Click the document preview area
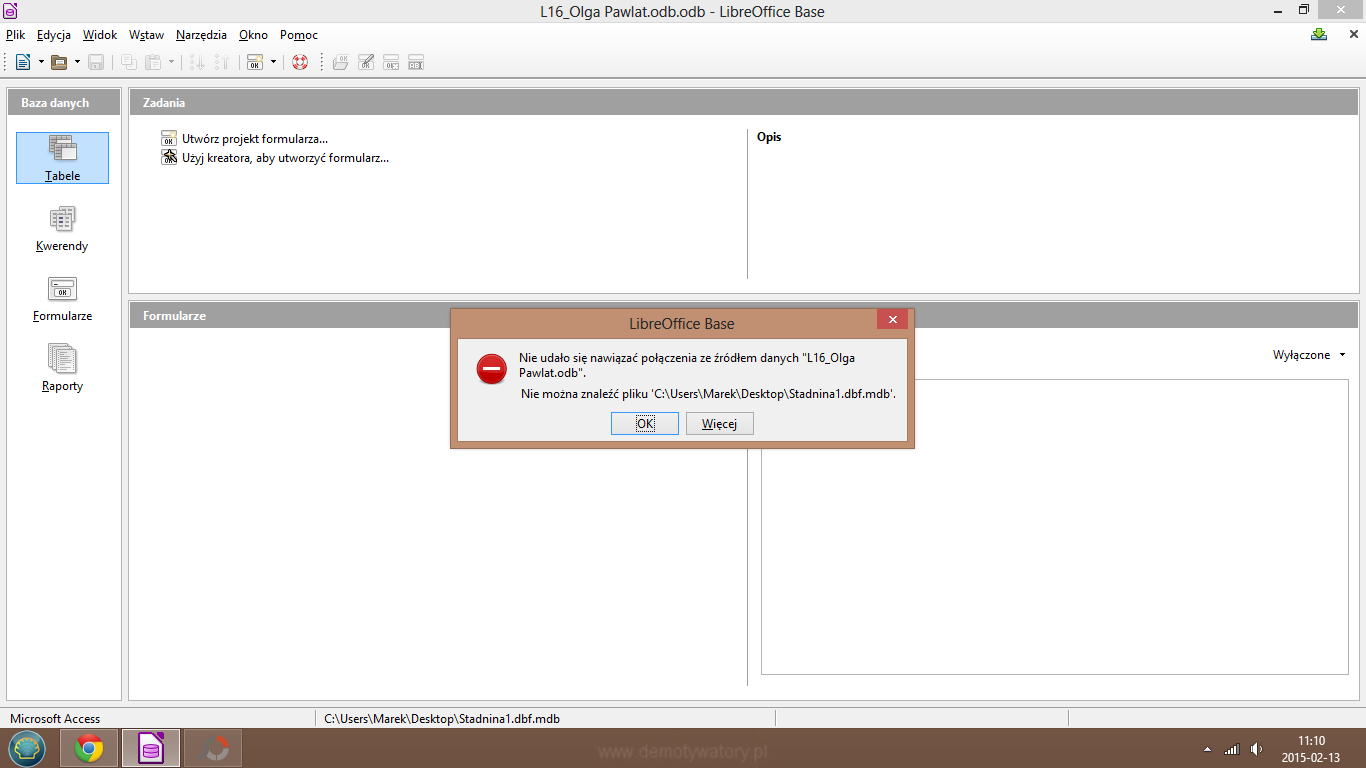The image size is (1366, 768). [x=1055, y=528]
